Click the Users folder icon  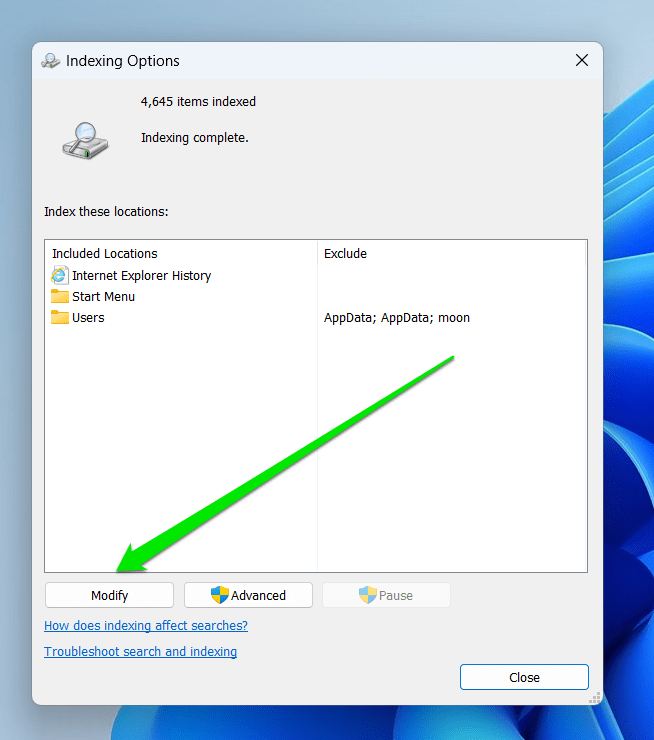[59, 317]
